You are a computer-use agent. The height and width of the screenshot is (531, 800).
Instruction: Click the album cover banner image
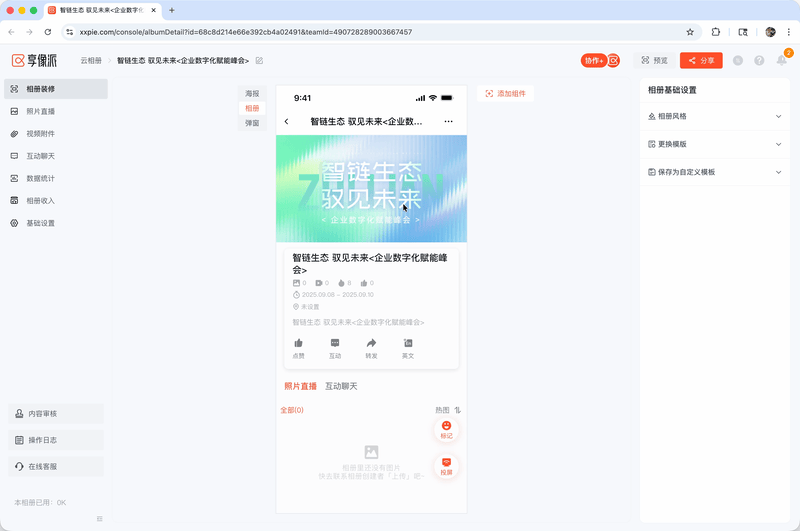(x=371, y=188)
